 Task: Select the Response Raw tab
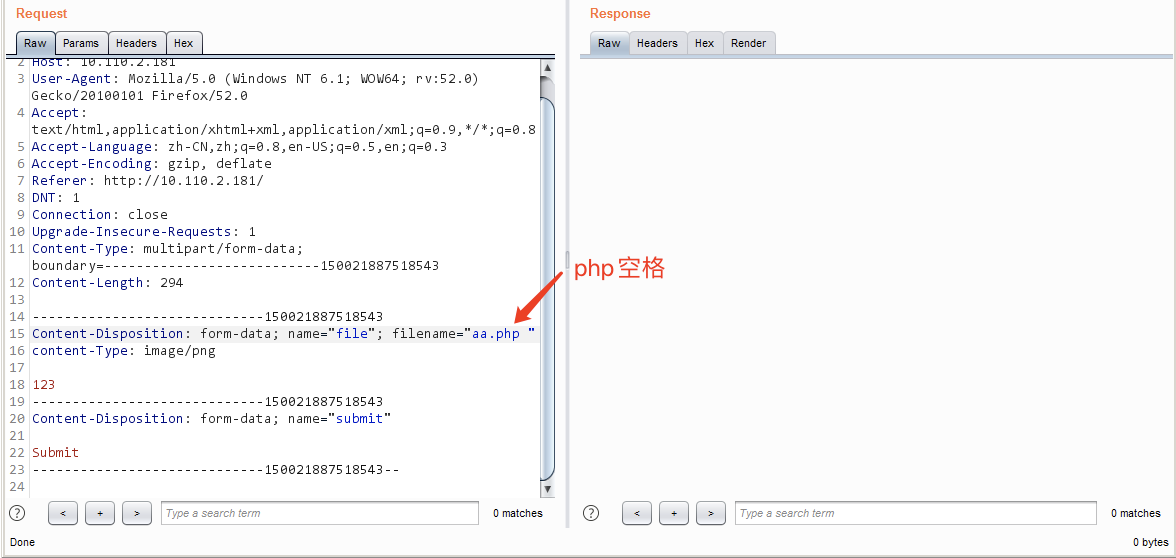[609, 44]
